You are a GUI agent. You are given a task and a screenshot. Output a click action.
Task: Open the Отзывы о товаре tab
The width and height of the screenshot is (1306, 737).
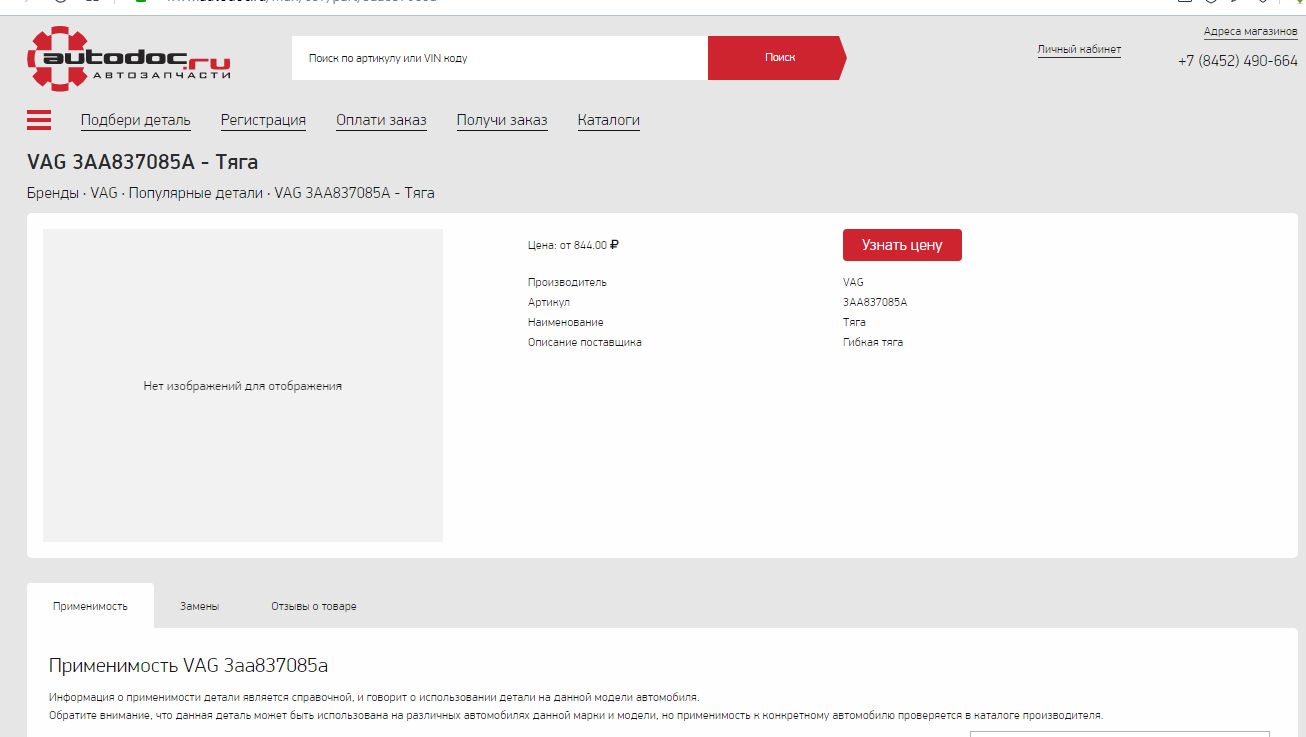[313, 606]
